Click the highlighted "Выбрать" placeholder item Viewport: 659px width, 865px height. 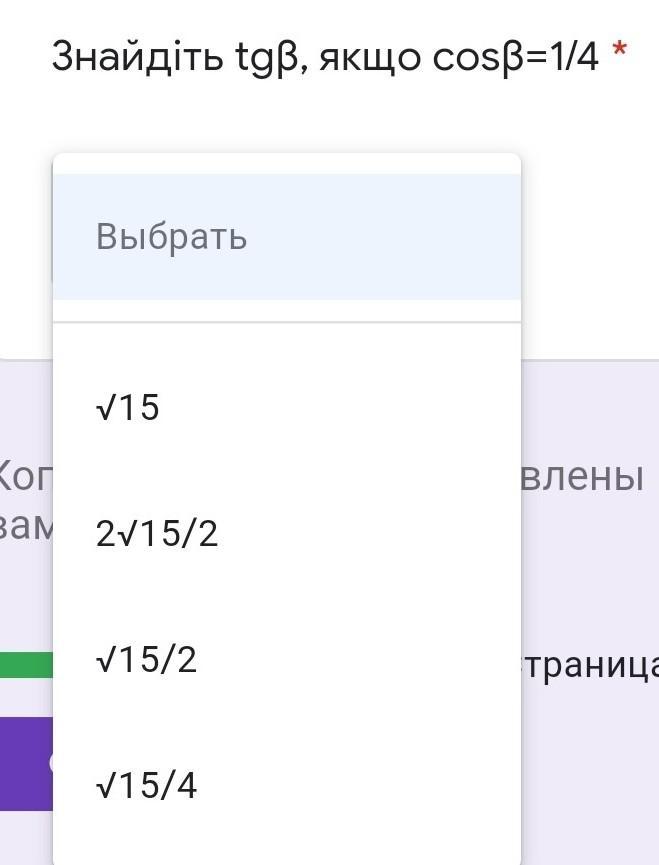click(171, 238)
